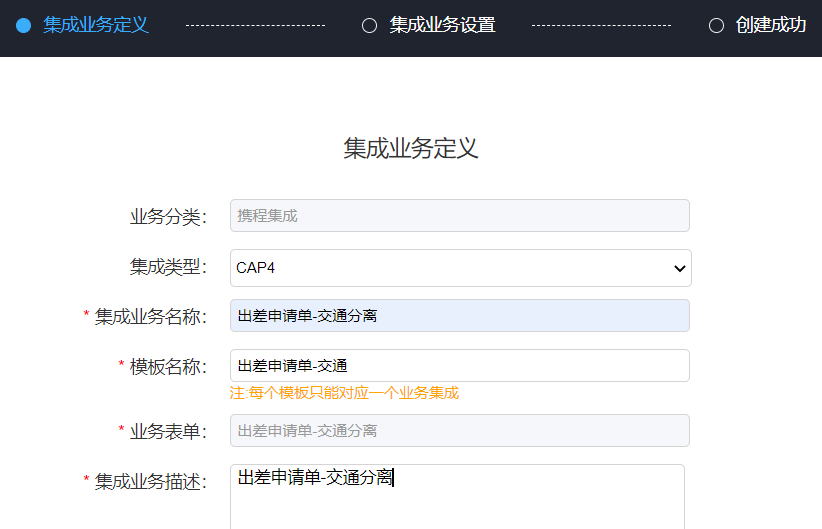Open the 集成类型 dropdown showing CAP4
This screenshot has height=529, width=822.
(450, 268)
